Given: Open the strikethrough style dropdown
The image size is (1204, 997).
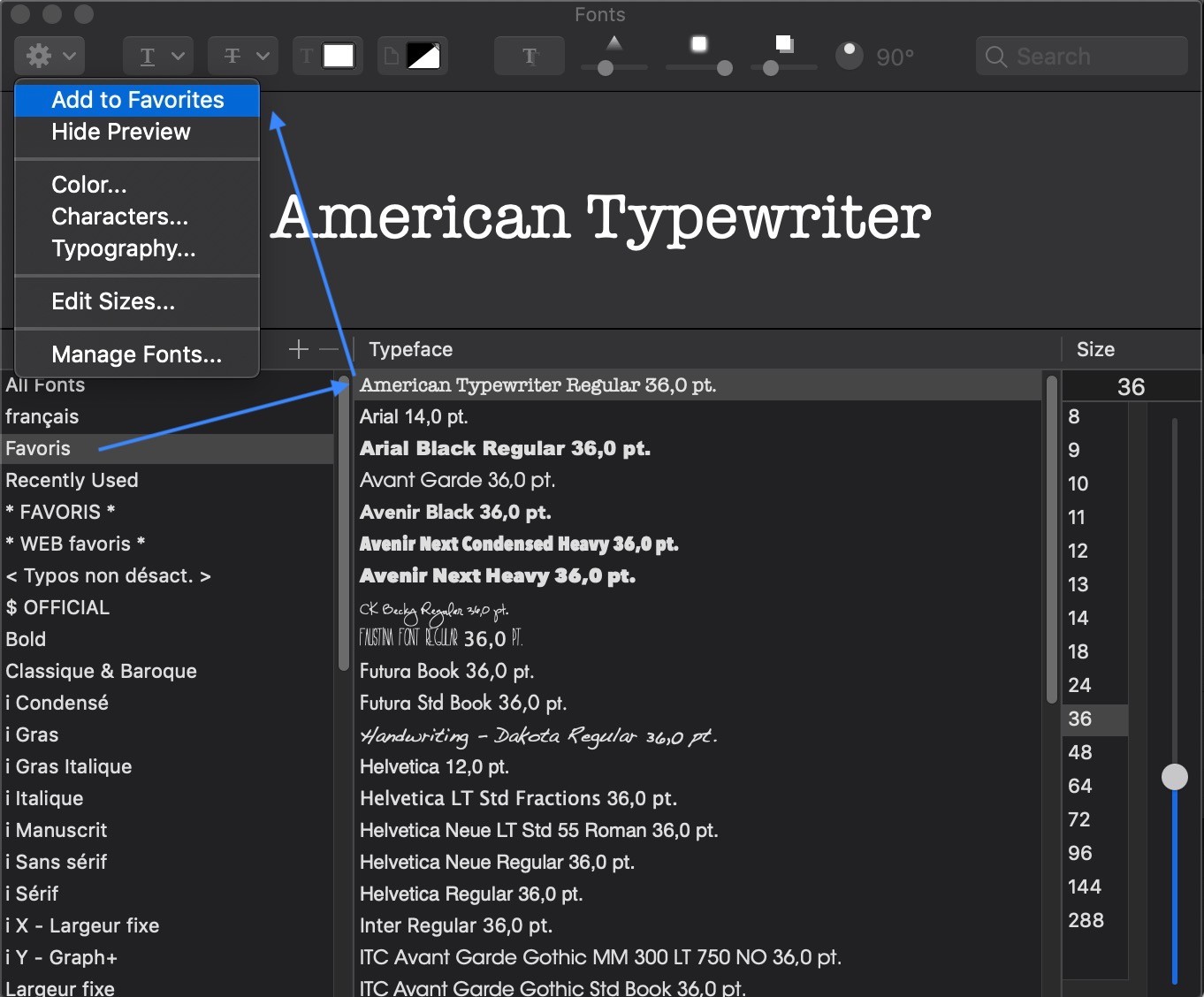Looking at the screenshot, I should (242, 57).
